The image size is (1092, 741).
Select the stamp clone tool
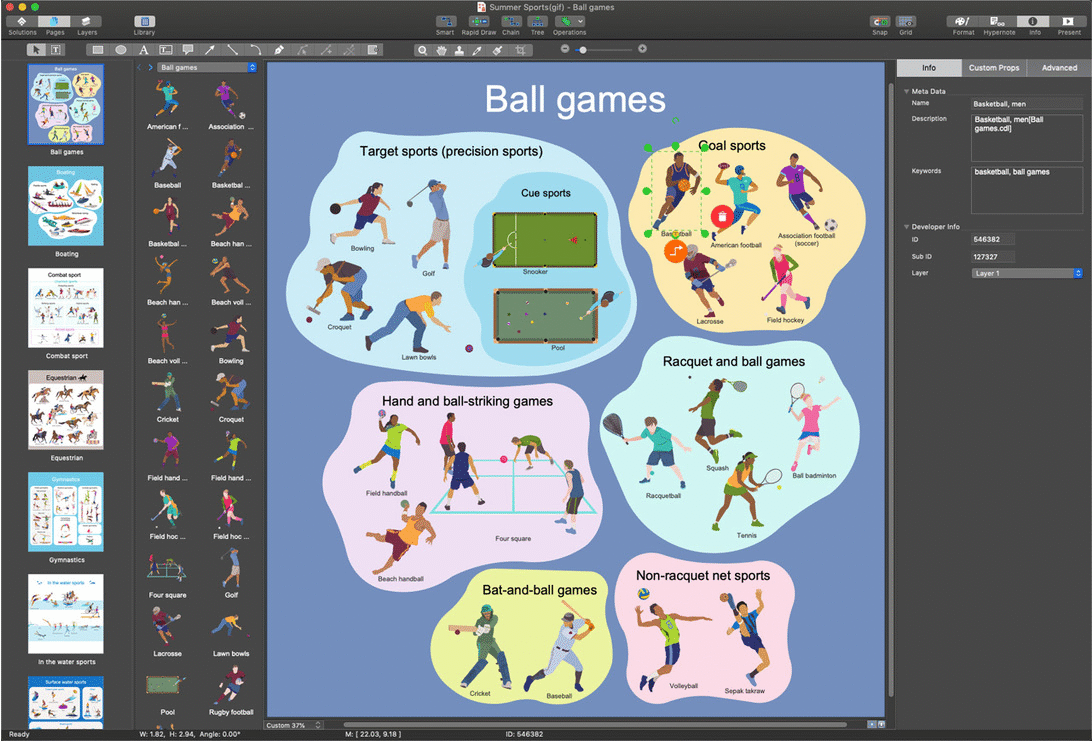pos(460,50)
